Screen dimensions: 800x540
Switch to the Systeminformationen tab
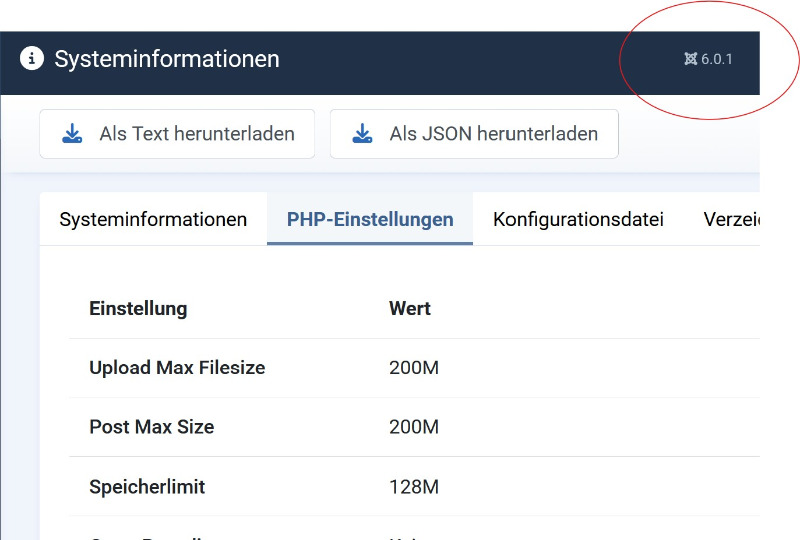coord(153,219)
